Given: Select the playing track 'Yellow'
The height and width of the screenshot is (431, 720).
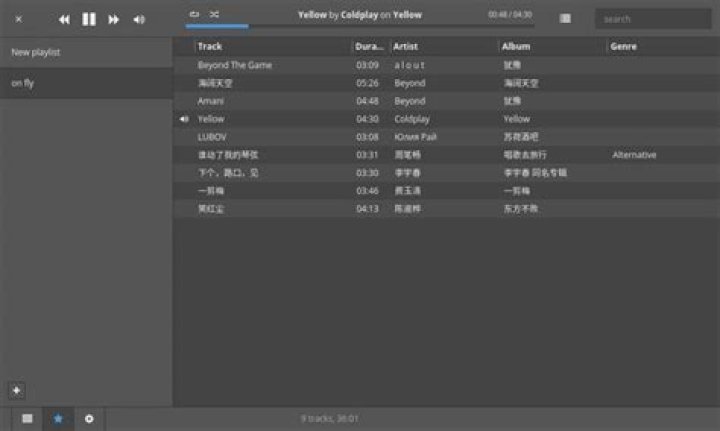Looking at the screenshot, I should point(211,119).
